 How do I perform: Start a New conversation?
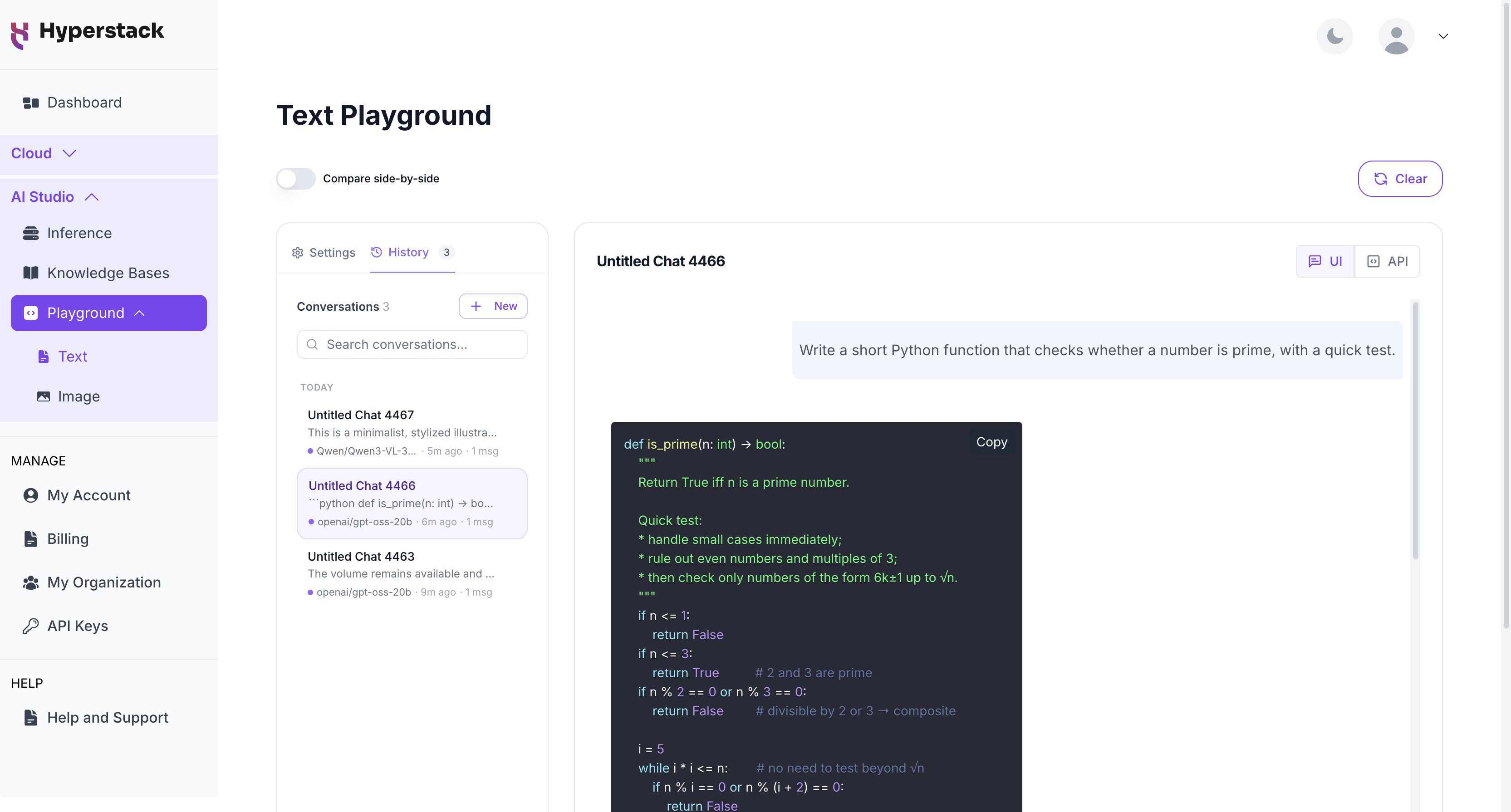click(x=493, y=306)
